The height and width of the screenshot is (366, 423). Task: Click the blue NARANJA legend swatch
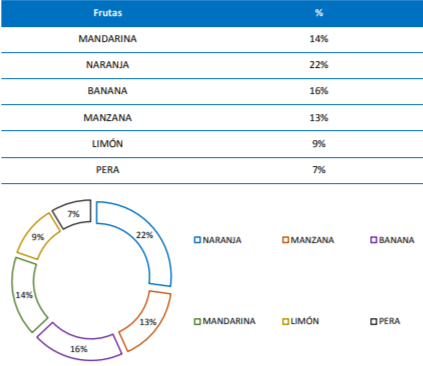pyautogui.click(x=197, y=240)
